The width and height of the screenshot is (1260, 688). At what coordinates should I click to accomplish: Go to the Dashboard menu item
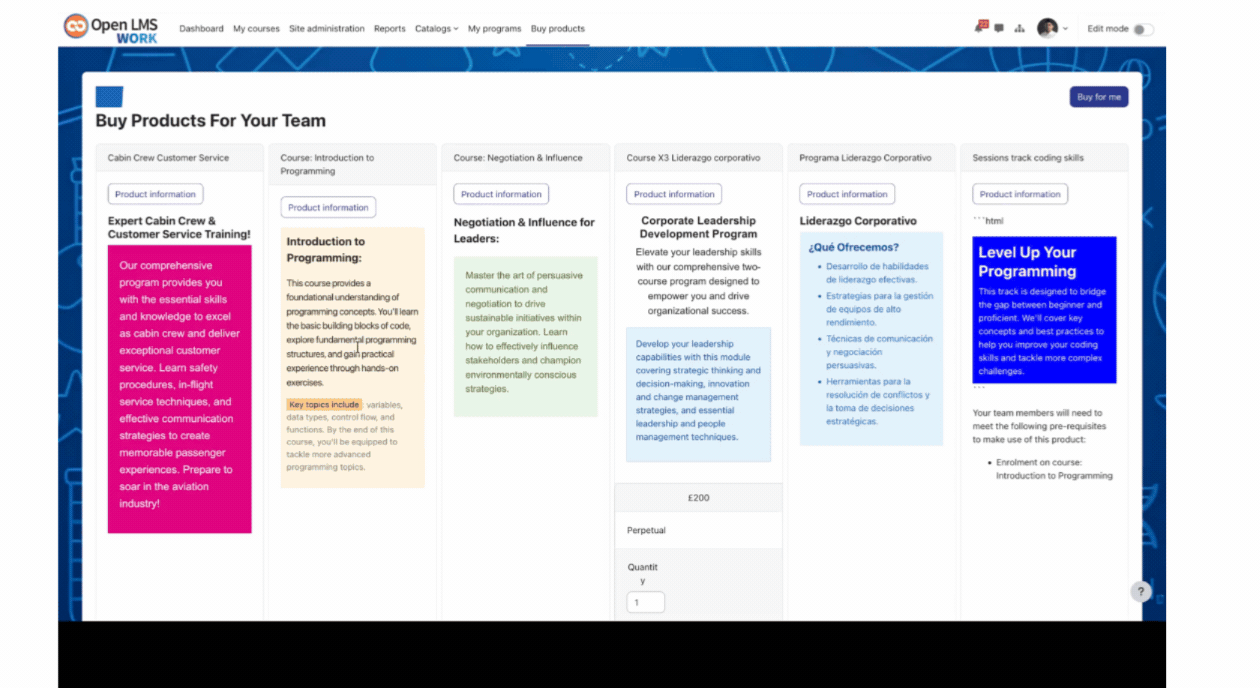(201, 29)
